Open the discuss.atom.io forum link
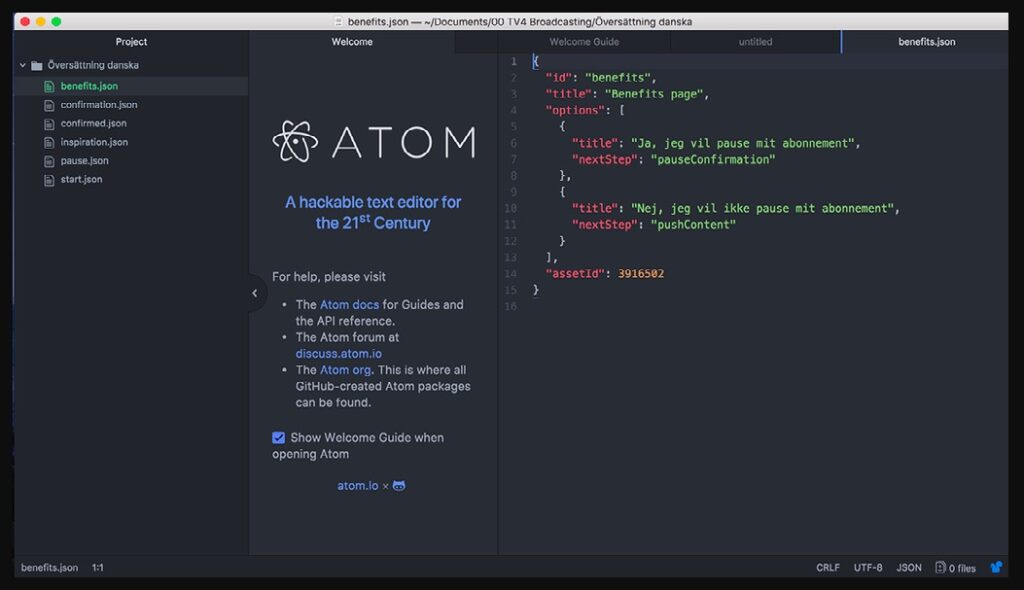The height and width of the screenshot is (590, 1024). [x=338, y=353]
